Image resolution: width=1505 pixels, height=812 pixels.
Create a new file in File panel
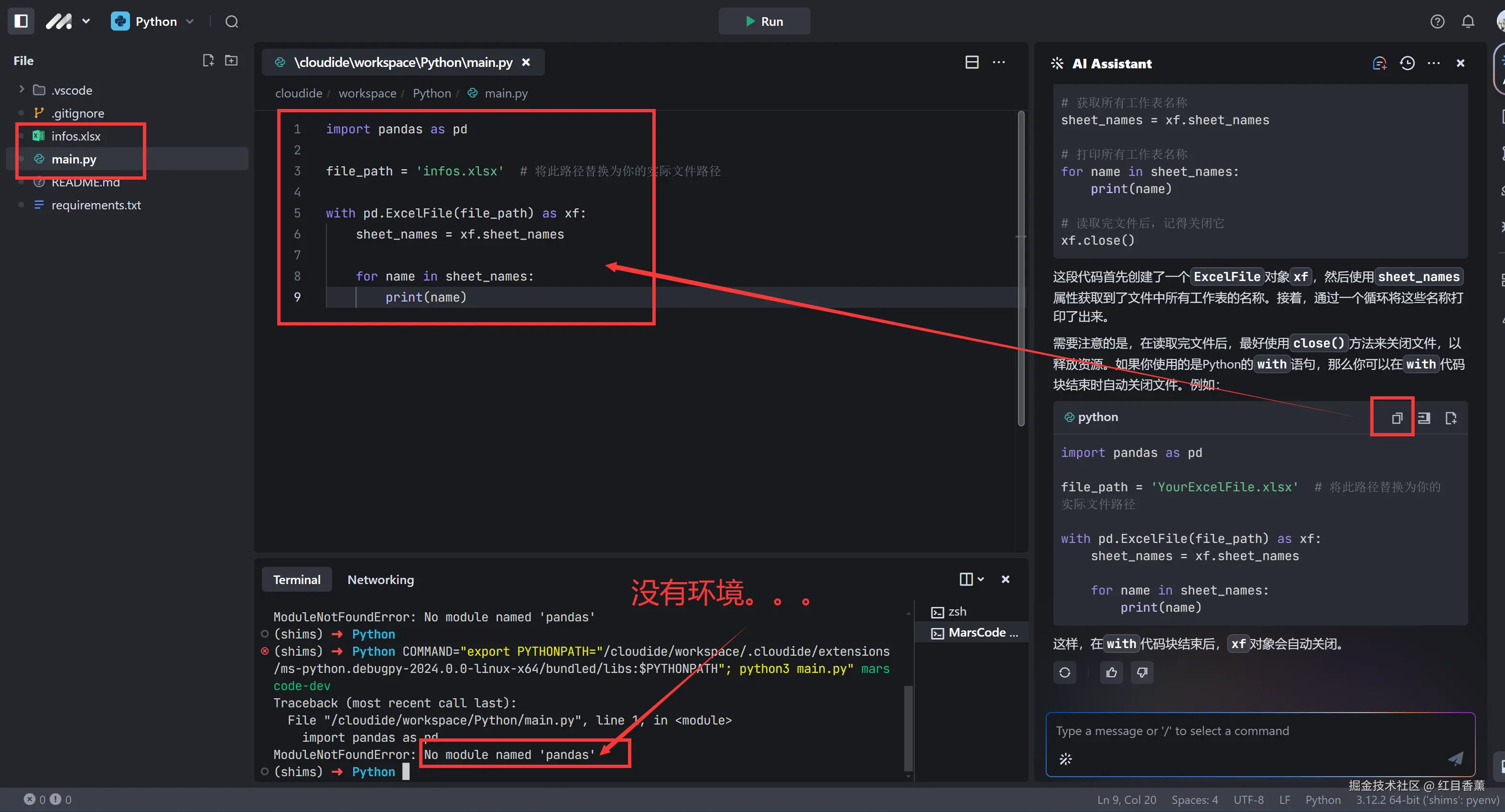(208, 60)
